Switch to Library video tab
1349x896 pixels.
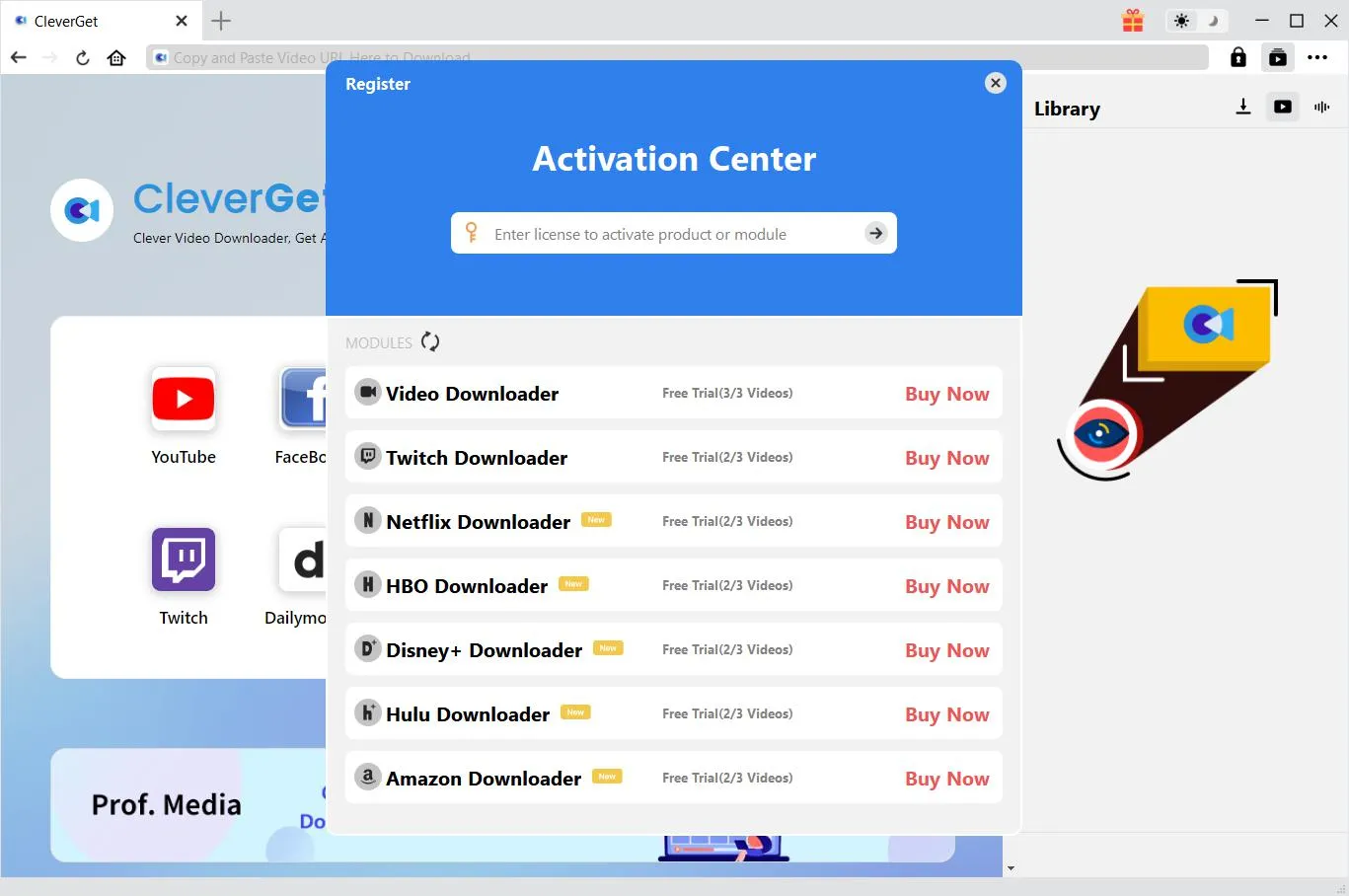click(x=1283, y=108)
